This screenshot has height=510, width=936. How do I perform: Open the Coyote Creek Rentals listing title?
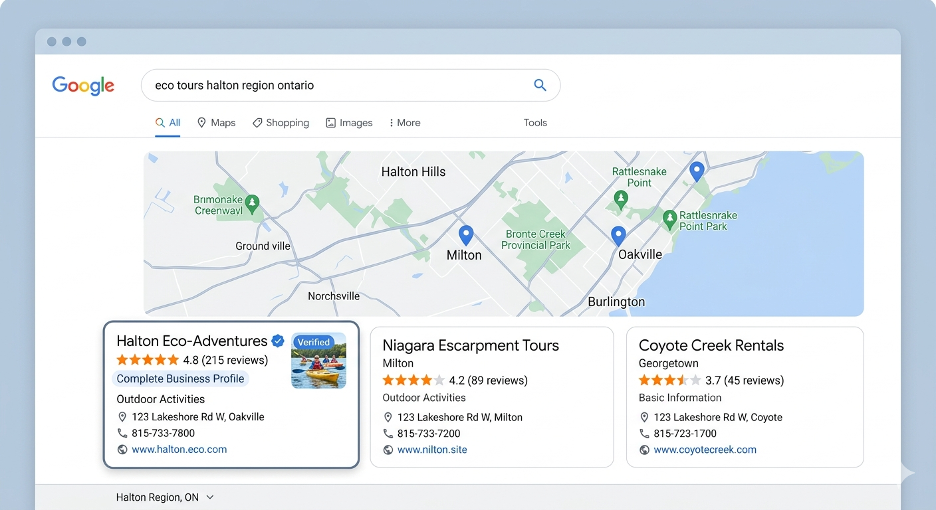(x=711, y=346)
